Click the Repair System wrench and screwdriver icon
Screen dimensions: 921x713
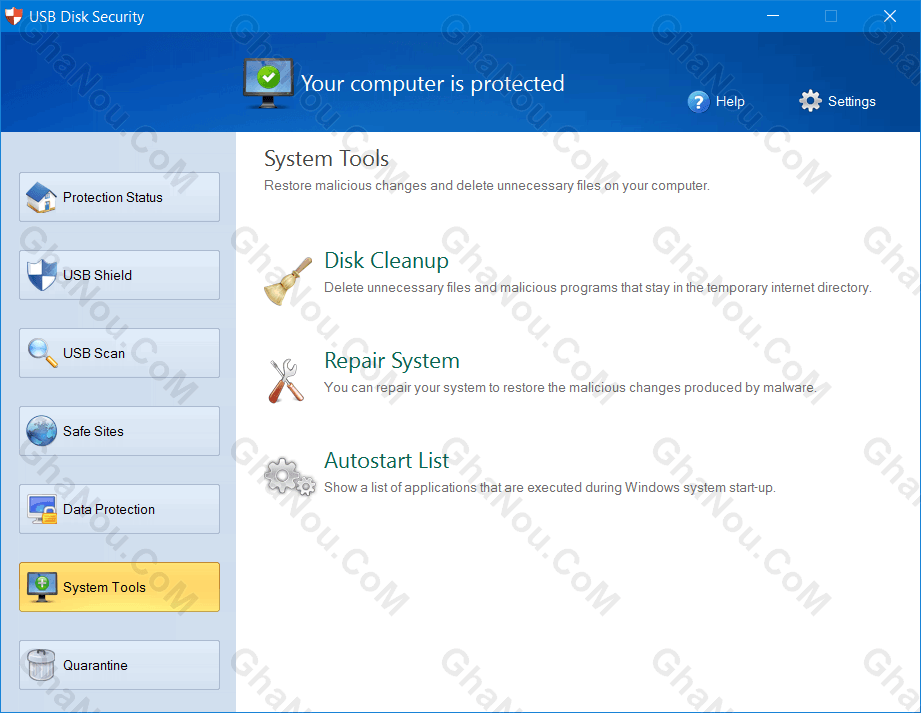(286, 381)
